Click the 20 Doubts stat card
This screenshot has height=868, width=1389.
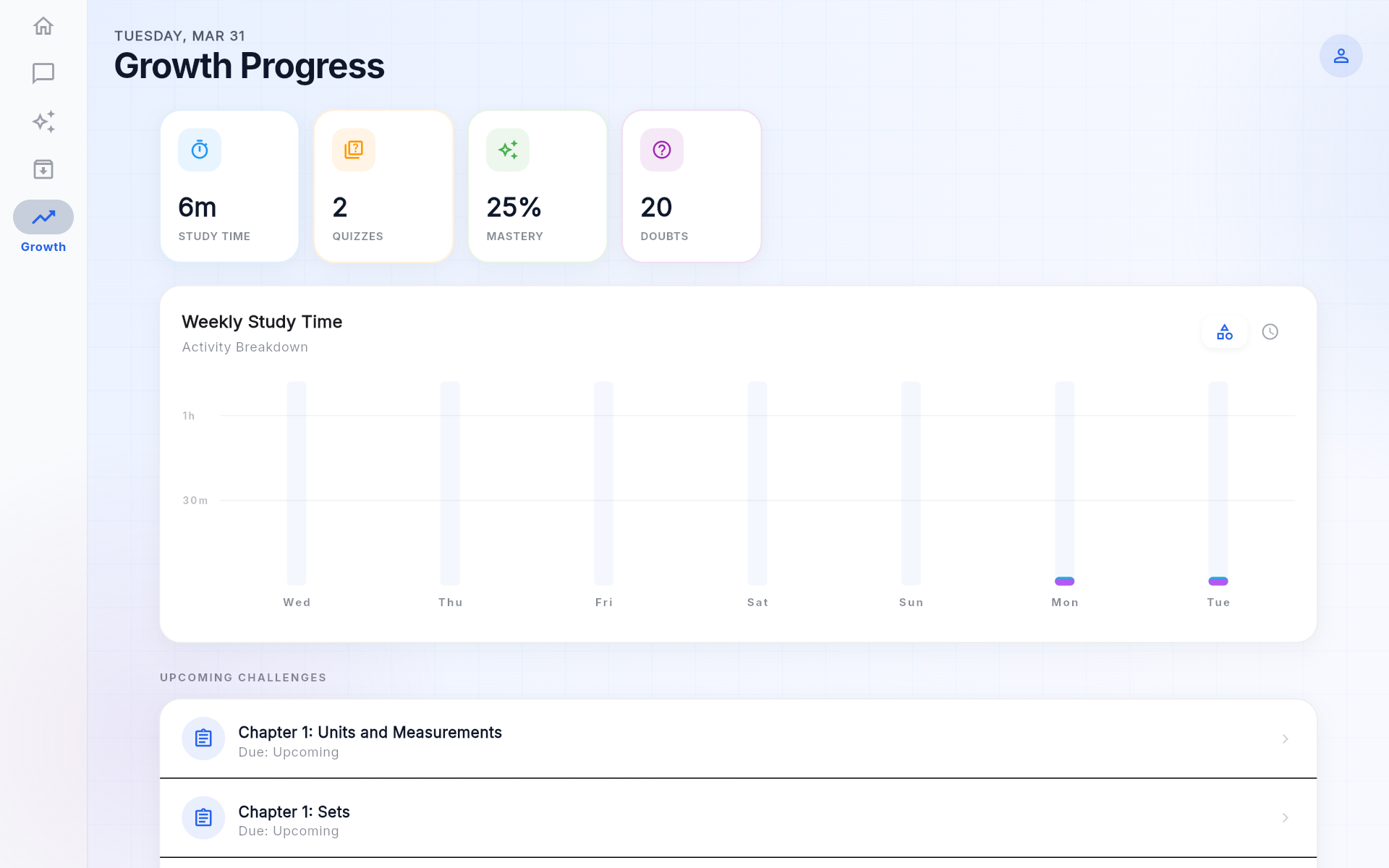(x=692, y=186)
